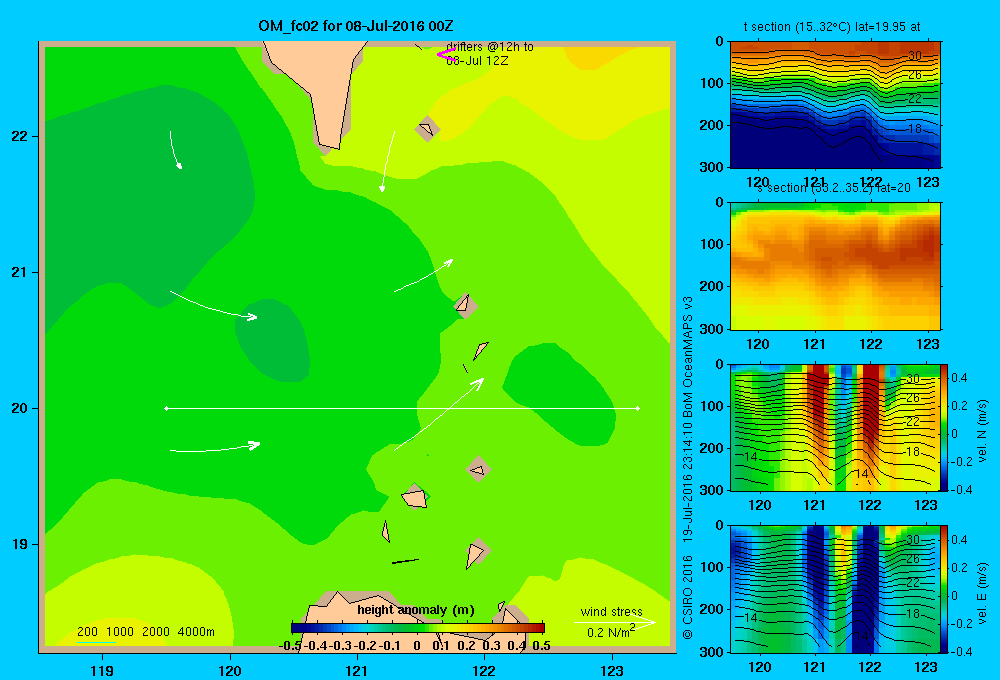
Task: Click the '200' bathymetry depth legend entry
Action: pyautogui.click(x=87, y=632)
